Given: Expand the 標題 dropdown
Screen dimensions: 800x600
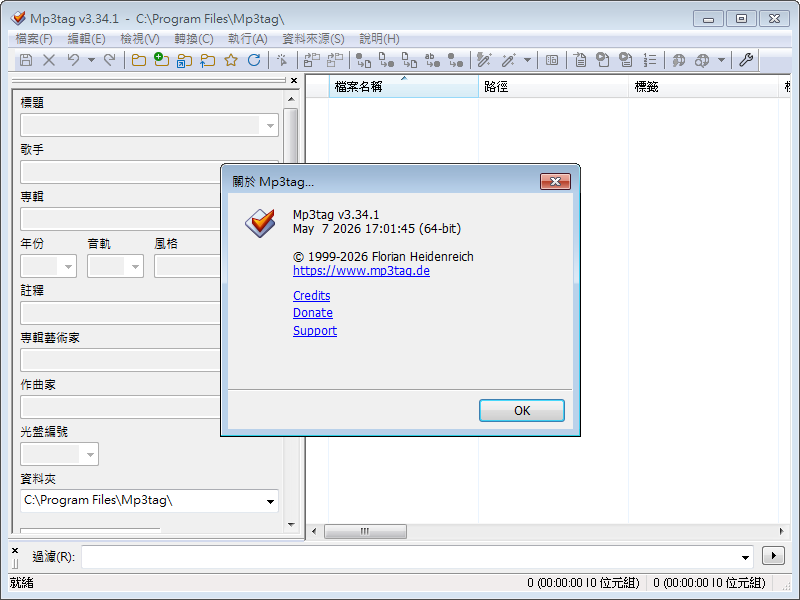Looking at the screenshot, I should click(270, 125).
